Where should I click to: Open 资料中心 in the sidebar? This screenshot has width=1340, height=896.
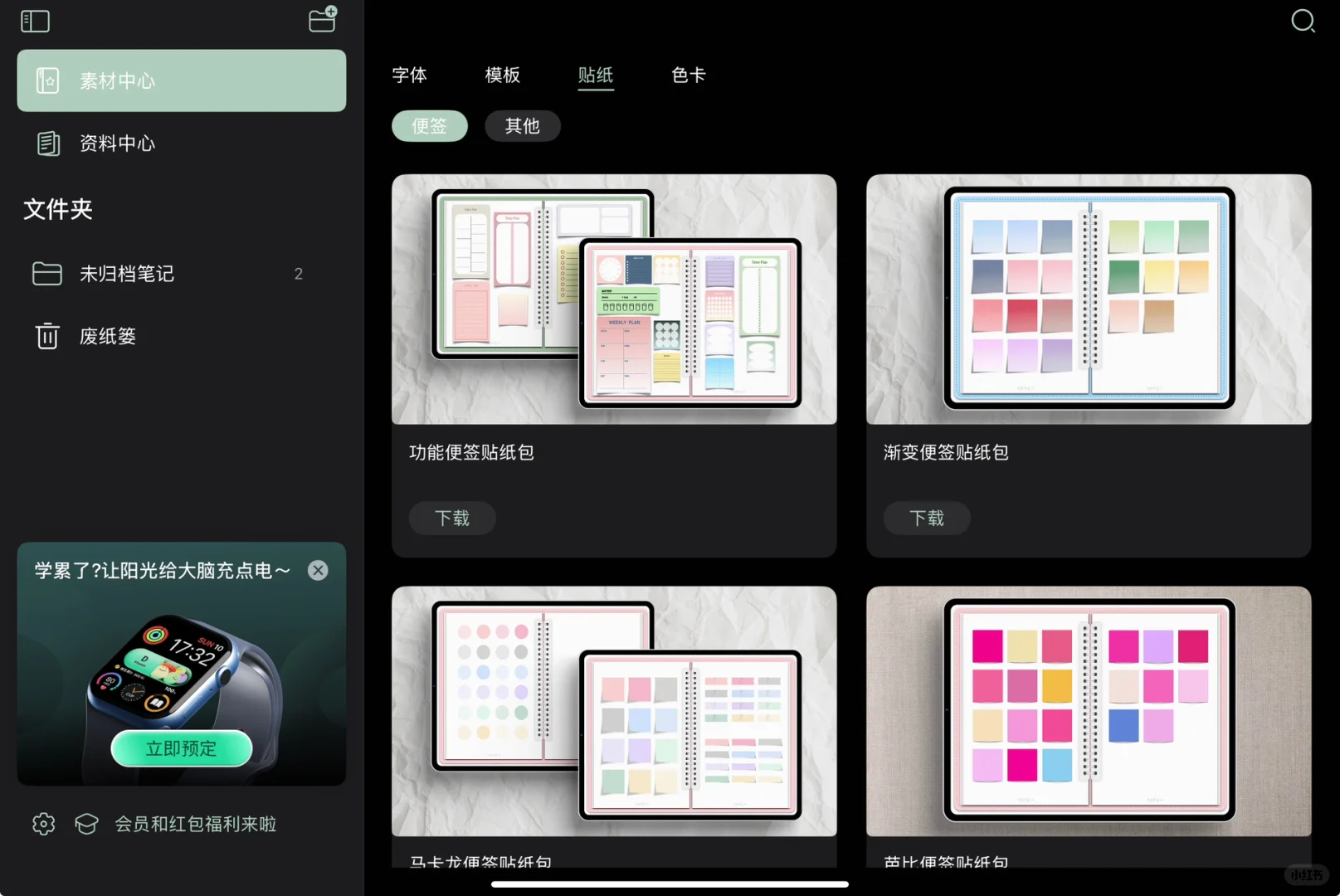pos(182,144)
